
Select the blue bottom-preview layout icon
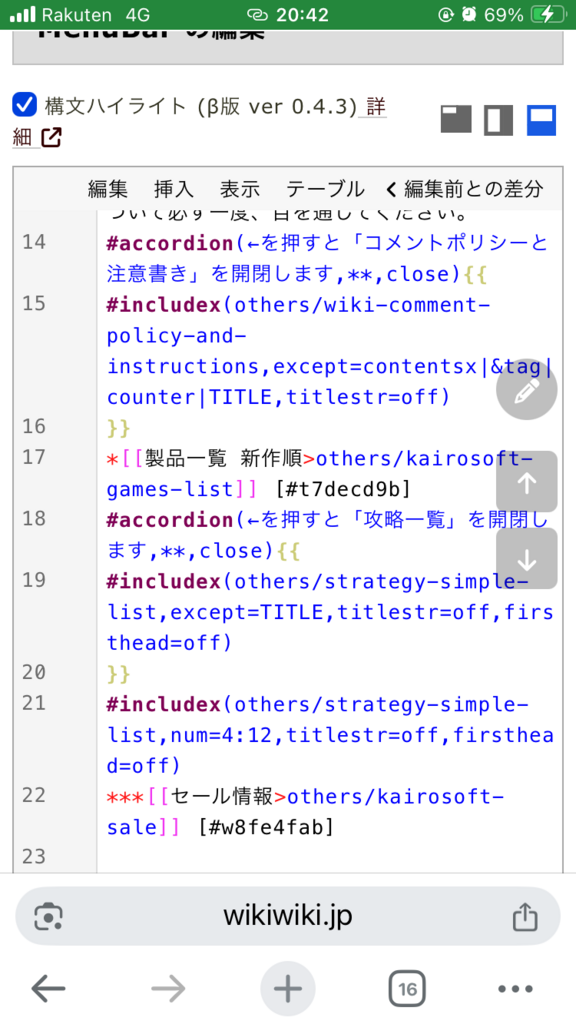(x=541, y=120)
